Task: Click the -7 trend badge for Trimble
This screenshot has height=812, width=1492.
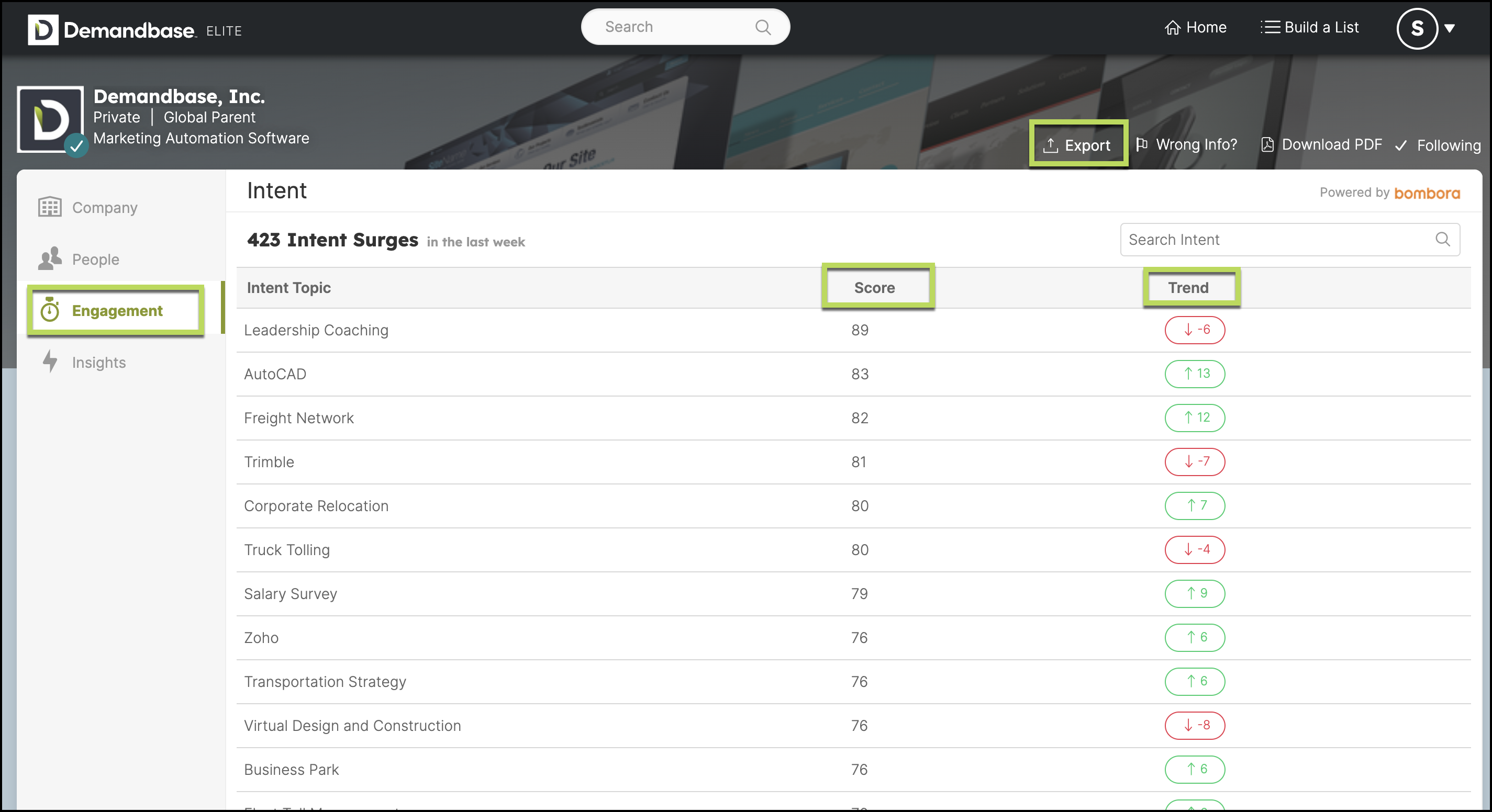Action: [x=1194, y=462]
